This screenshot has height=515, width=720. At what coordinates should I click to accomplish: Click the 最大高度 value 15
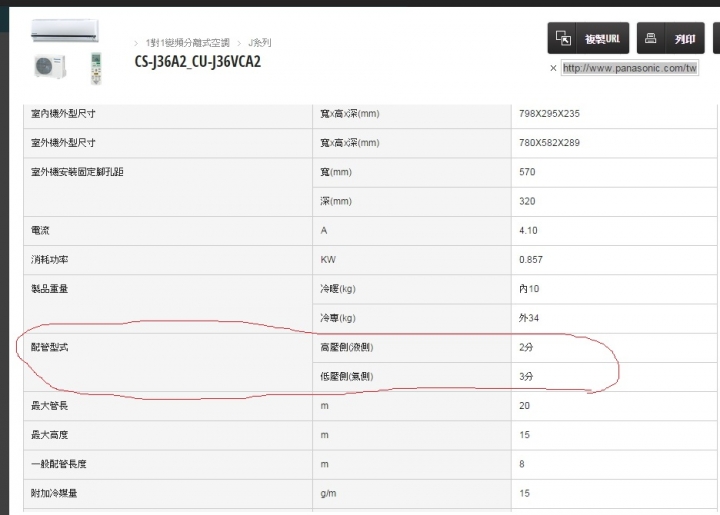point(524,435)
